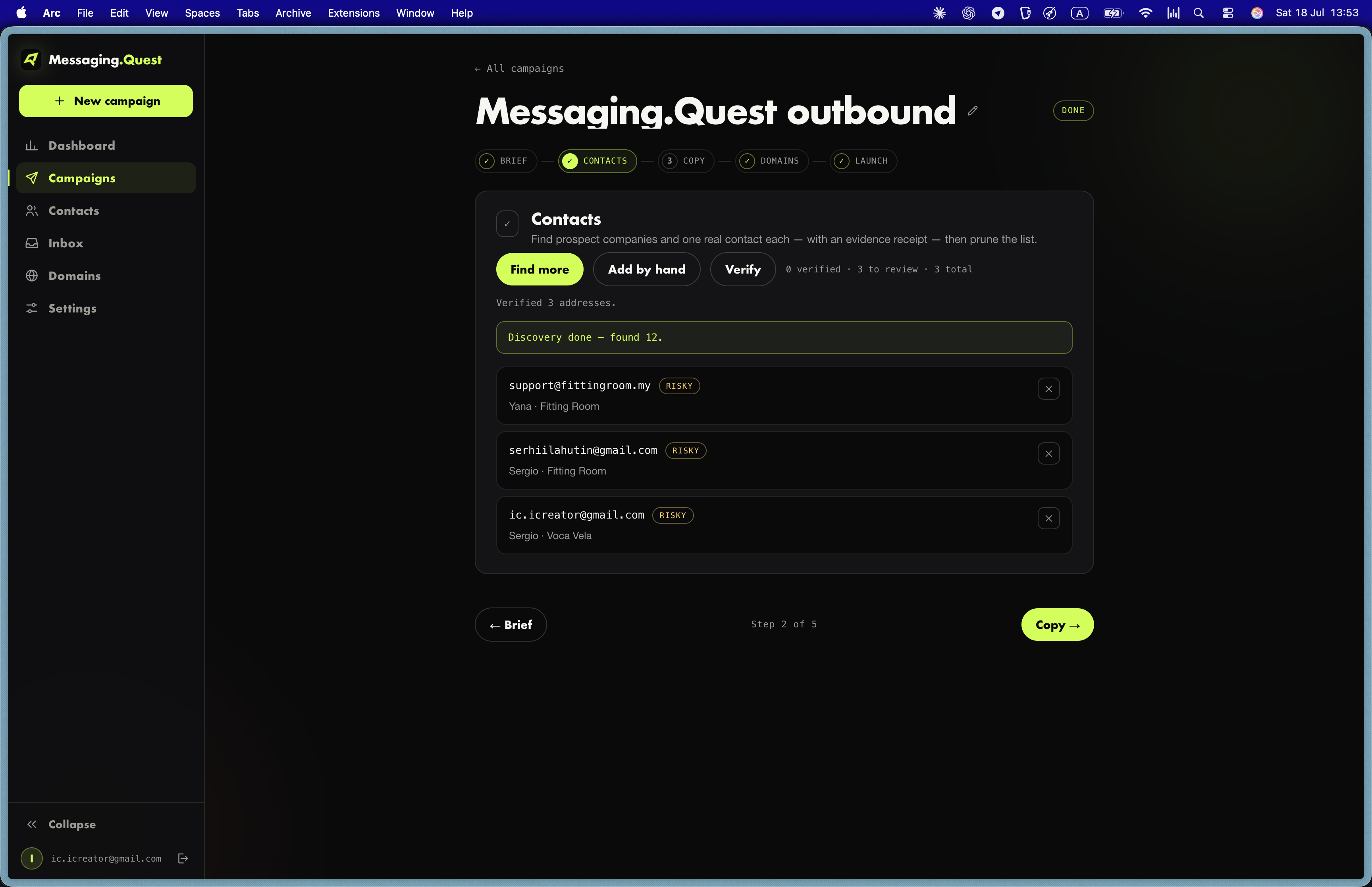Open the View menu
Image resolution: width=1372 pixels, height=887 pixels.
156,13
